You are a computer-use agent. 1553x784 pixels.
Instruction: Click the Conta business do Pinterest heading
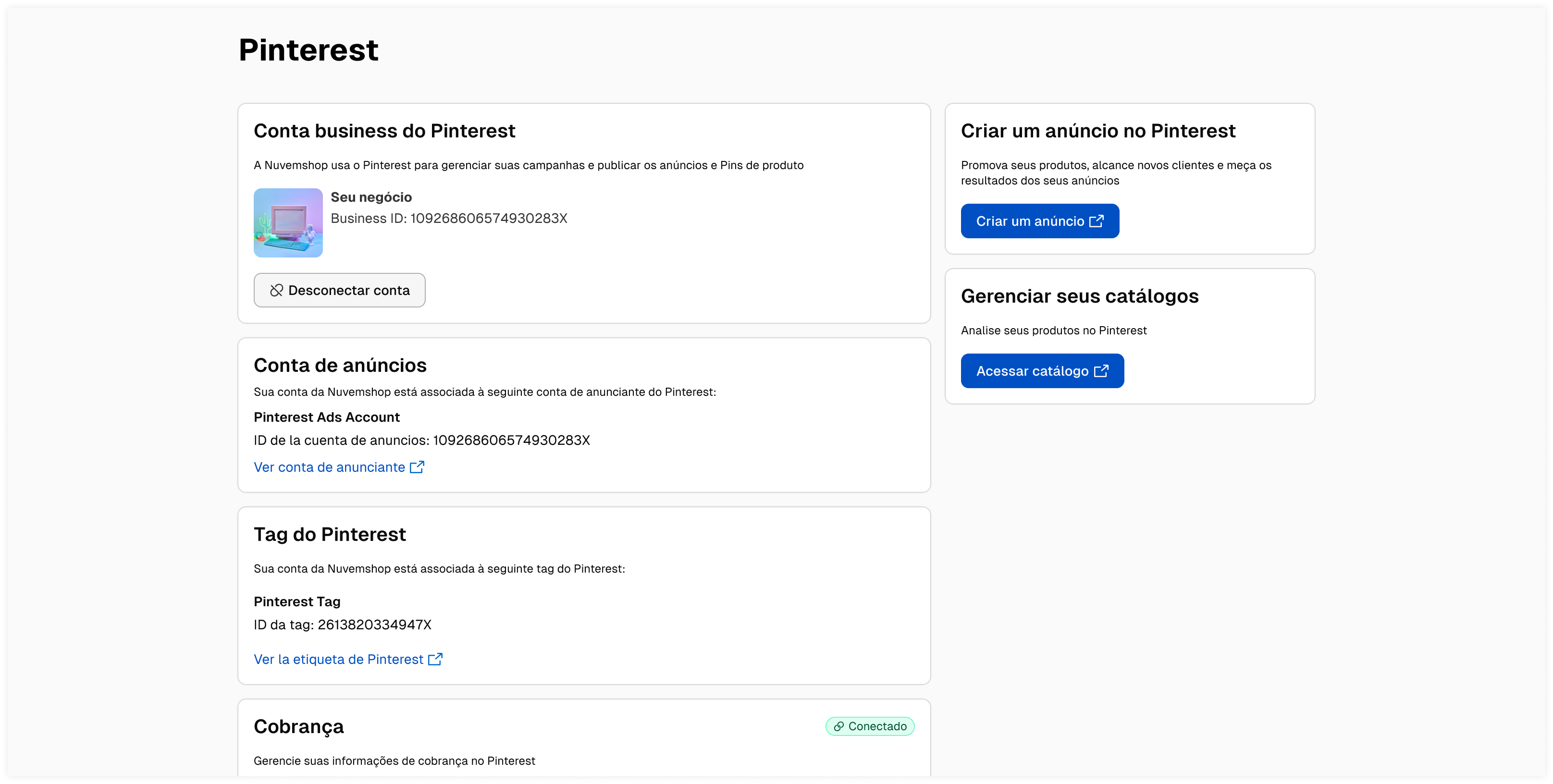tap(384, 131)
